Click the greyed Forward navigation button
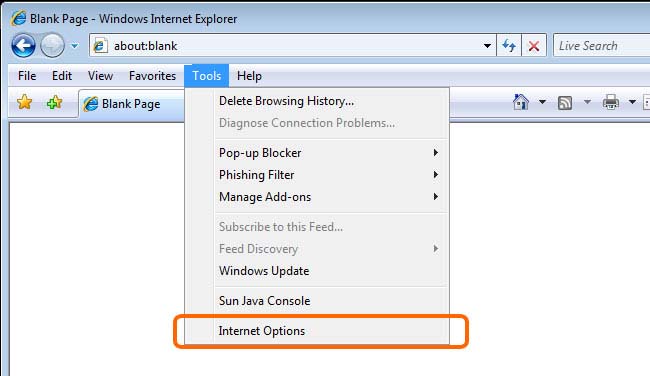The width and height of the screenshot is (650, 376). click(52, 45)
